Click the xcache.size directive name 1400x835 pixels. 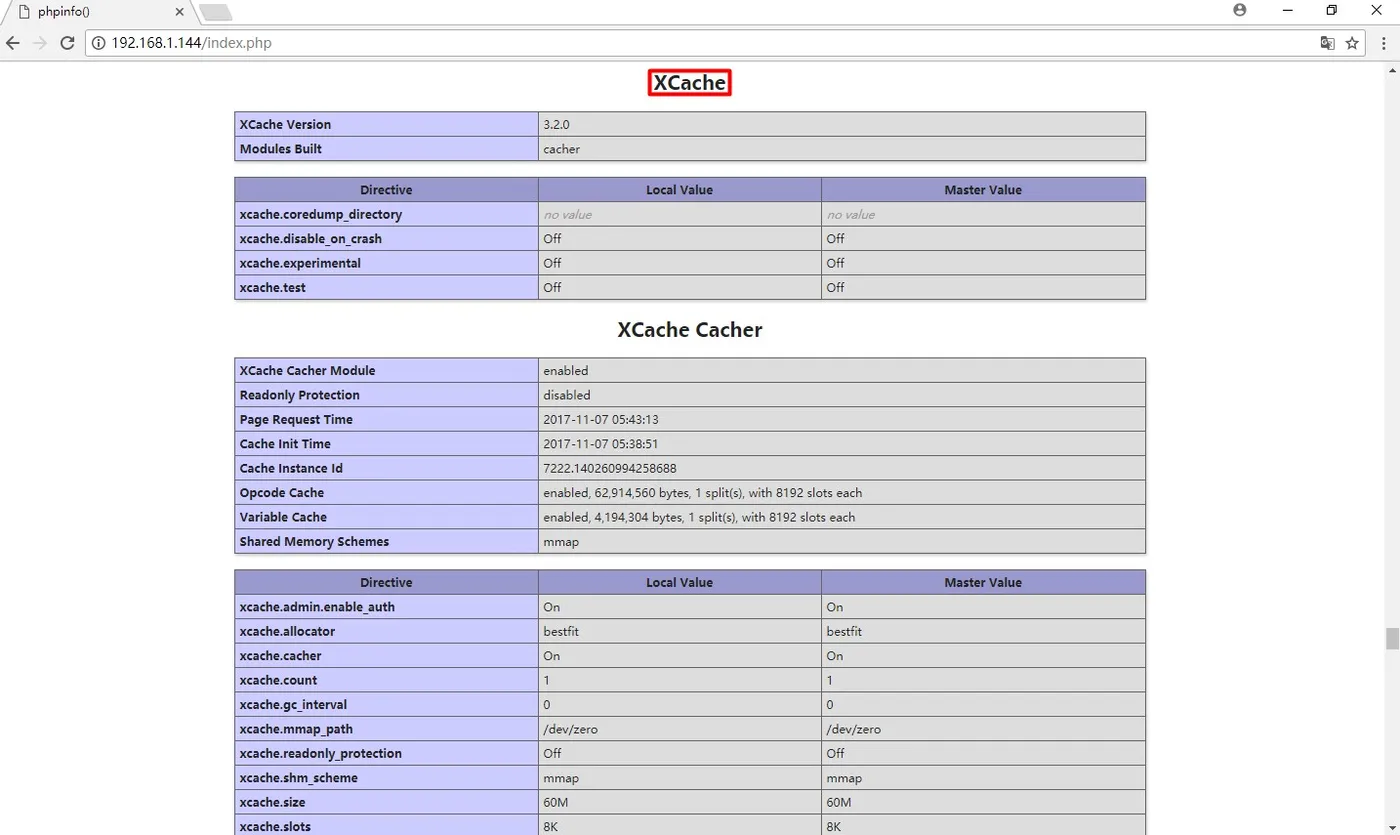pyautogui.click(x=272, y=802)
